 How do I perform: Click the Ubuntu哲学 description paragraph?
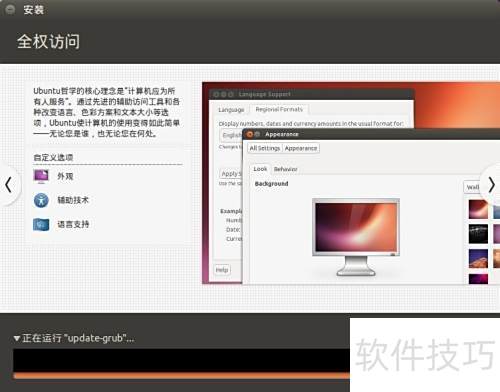pyautogui.click(x=107, y=112)
